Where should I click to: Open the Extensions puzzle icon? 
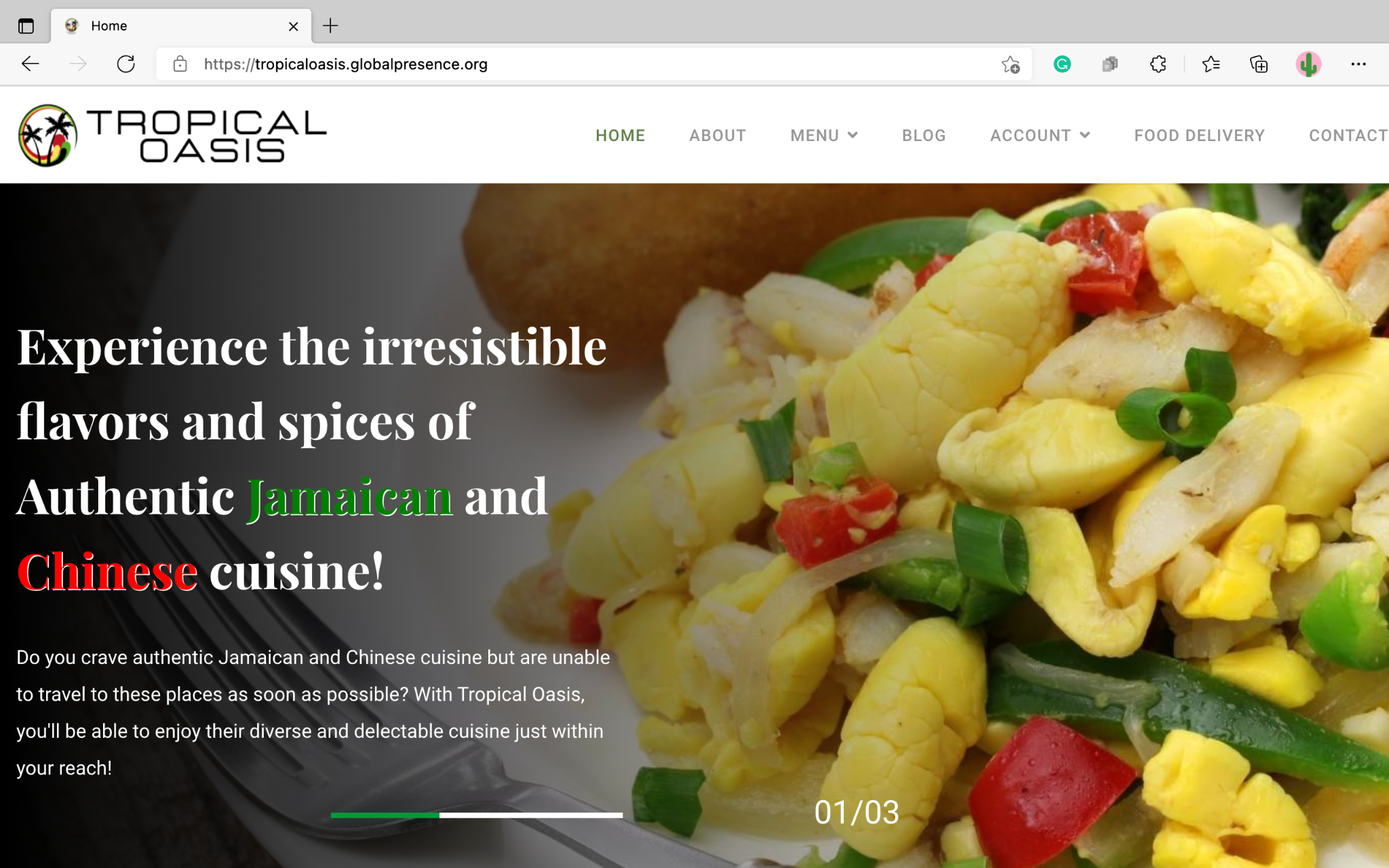pos(1158,64)
